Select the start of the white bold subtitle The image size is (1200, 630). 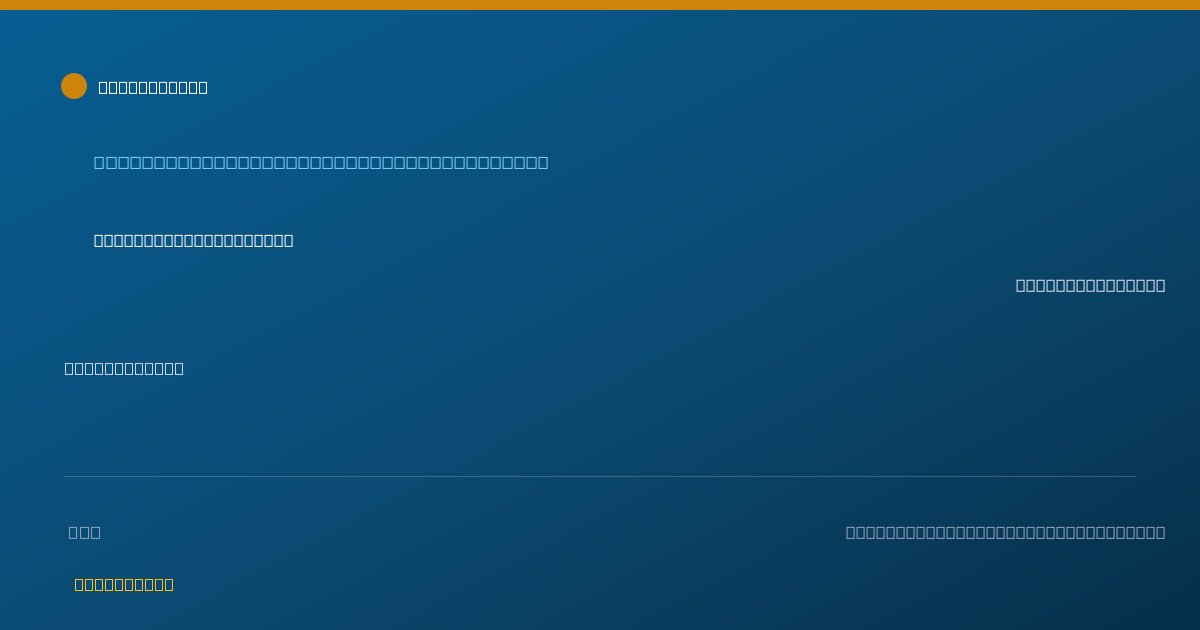(x=99, y=240)
